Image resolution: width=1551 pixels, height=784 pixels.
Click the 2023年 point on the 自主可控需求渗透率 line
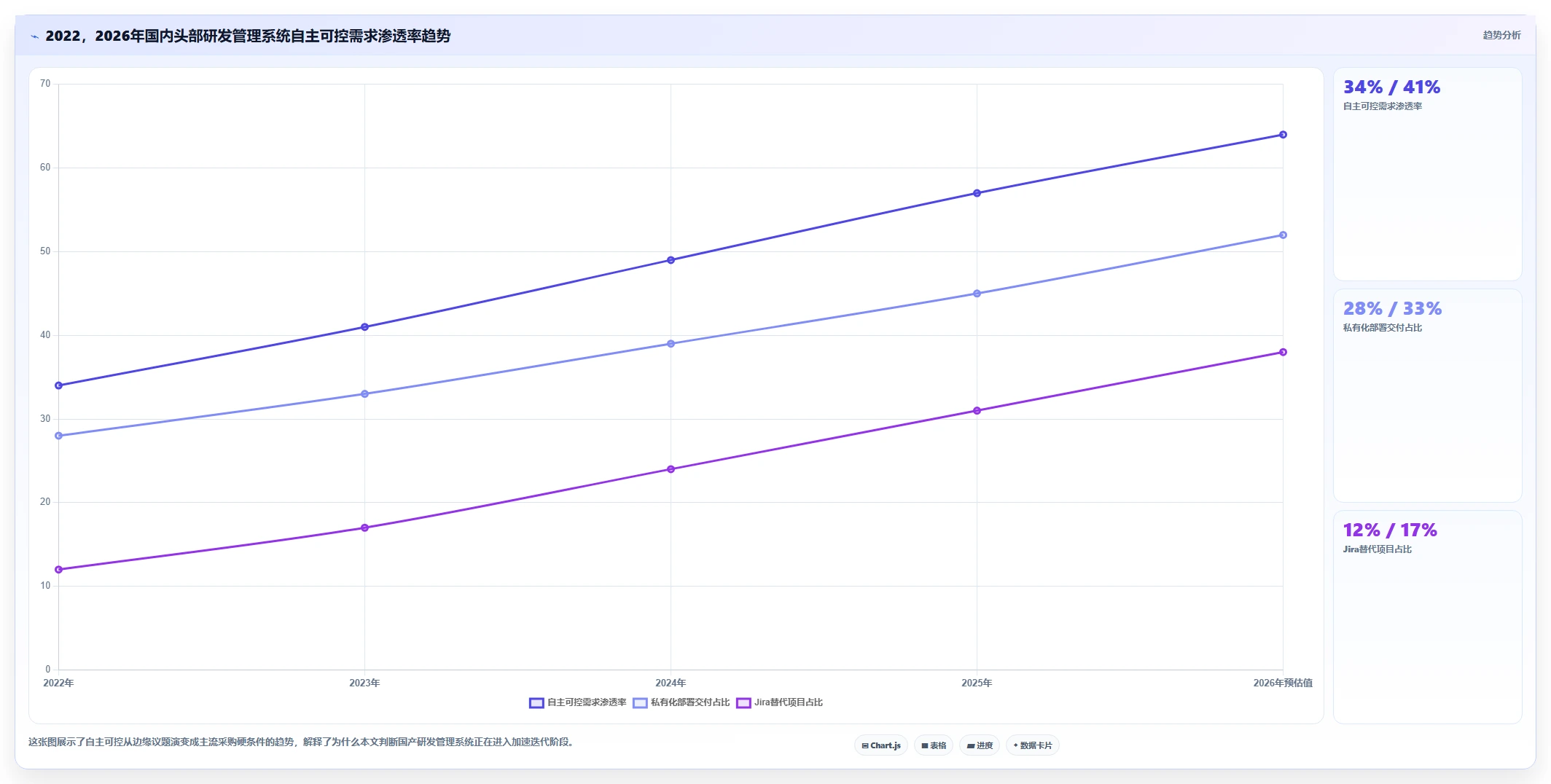coord(364,327)
